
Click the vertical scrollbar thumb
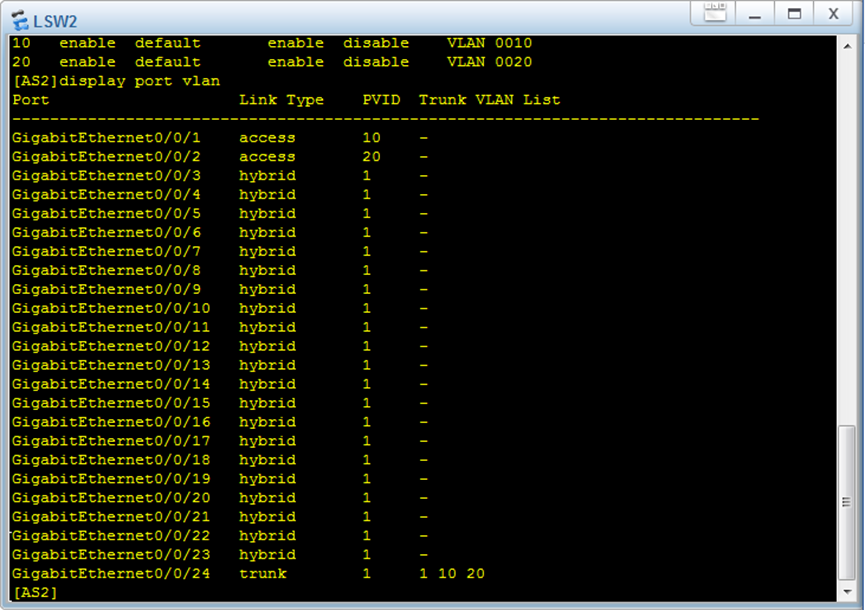(847, 502)
